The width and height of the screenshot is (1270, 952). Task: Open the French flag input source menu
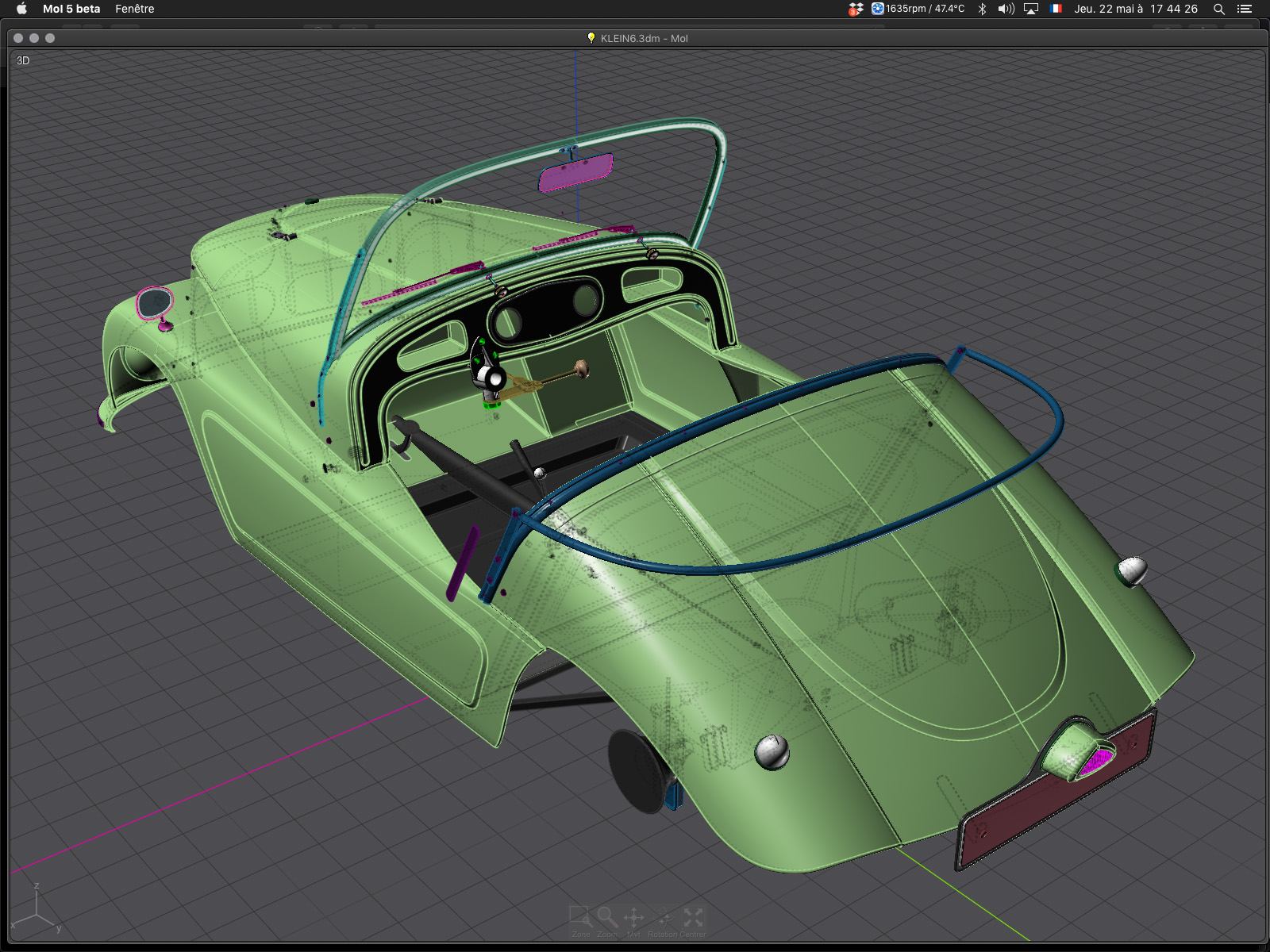tap(1056, 9)
